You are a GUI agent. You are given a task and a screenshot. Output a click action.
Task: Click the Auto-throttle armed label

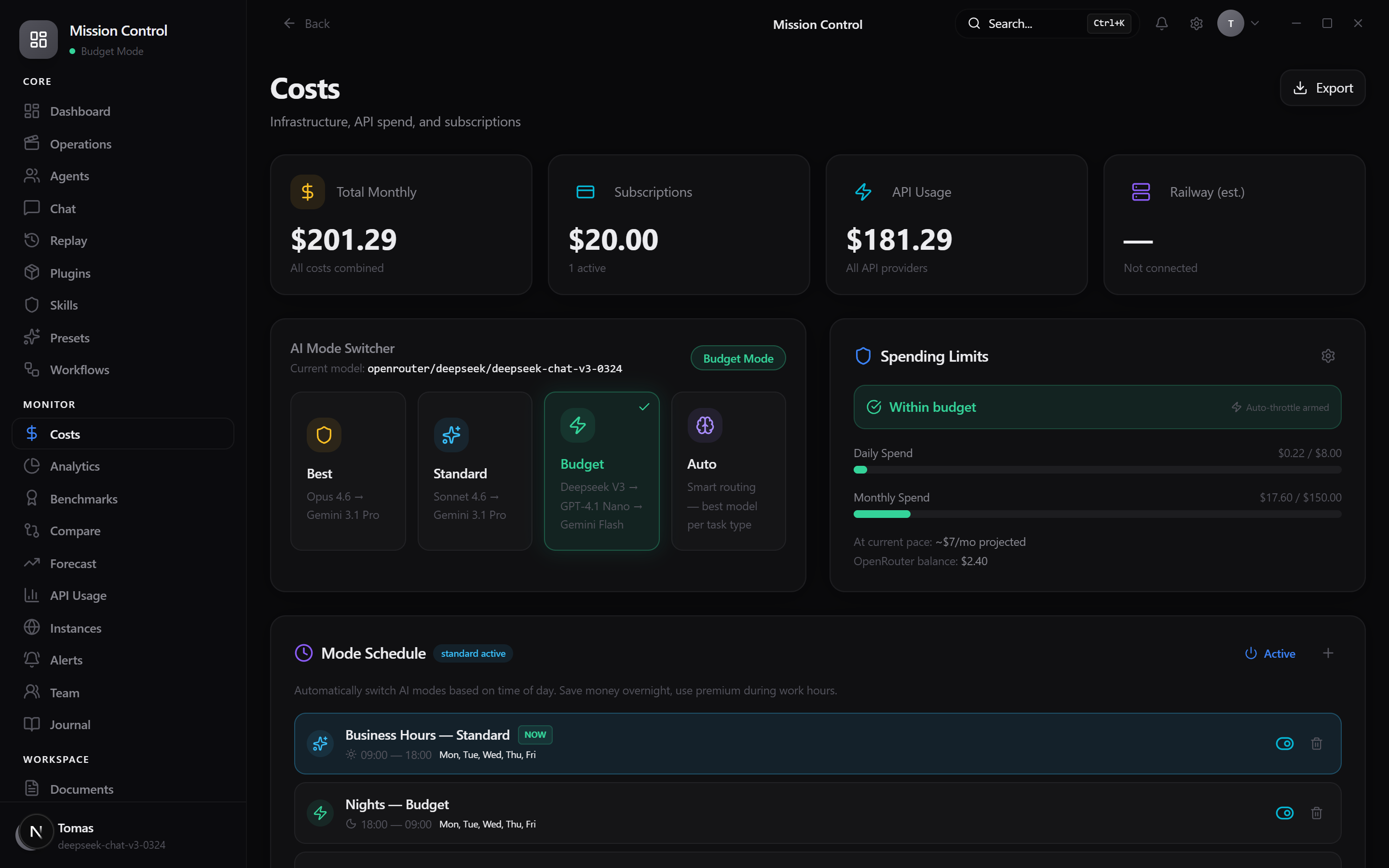(1280, 407)
